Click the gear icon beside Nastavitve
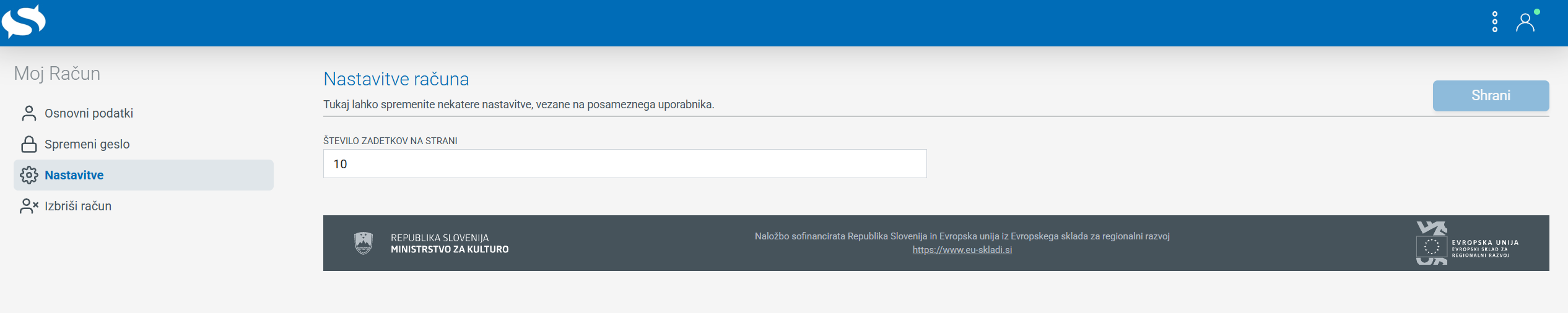 coord(28,175)
